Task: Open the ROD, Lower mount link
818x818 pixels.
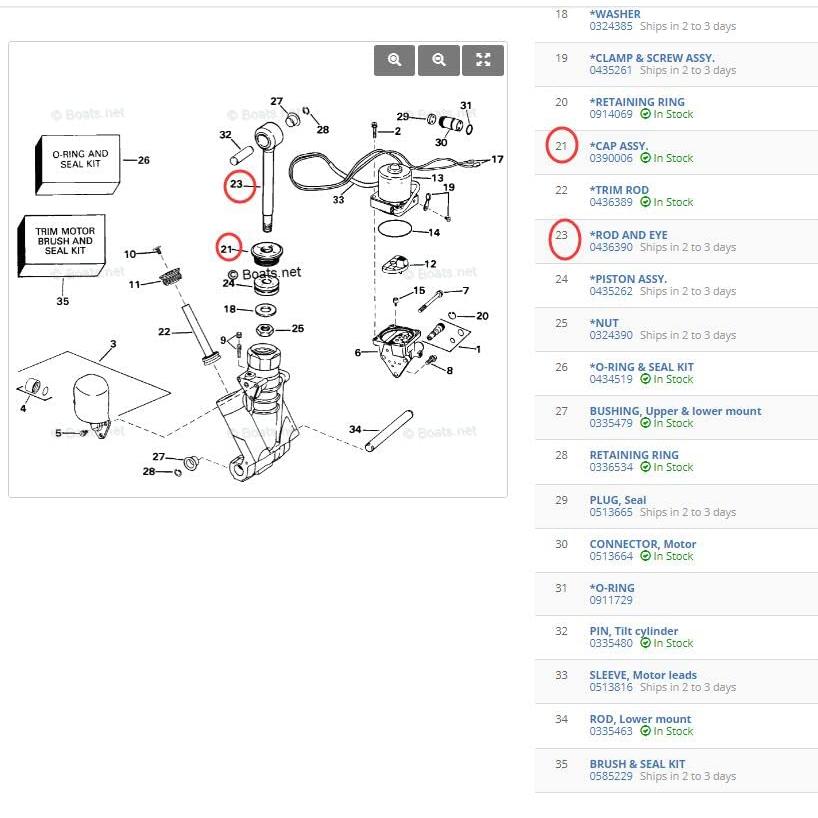Action: (x=640, y=719)
